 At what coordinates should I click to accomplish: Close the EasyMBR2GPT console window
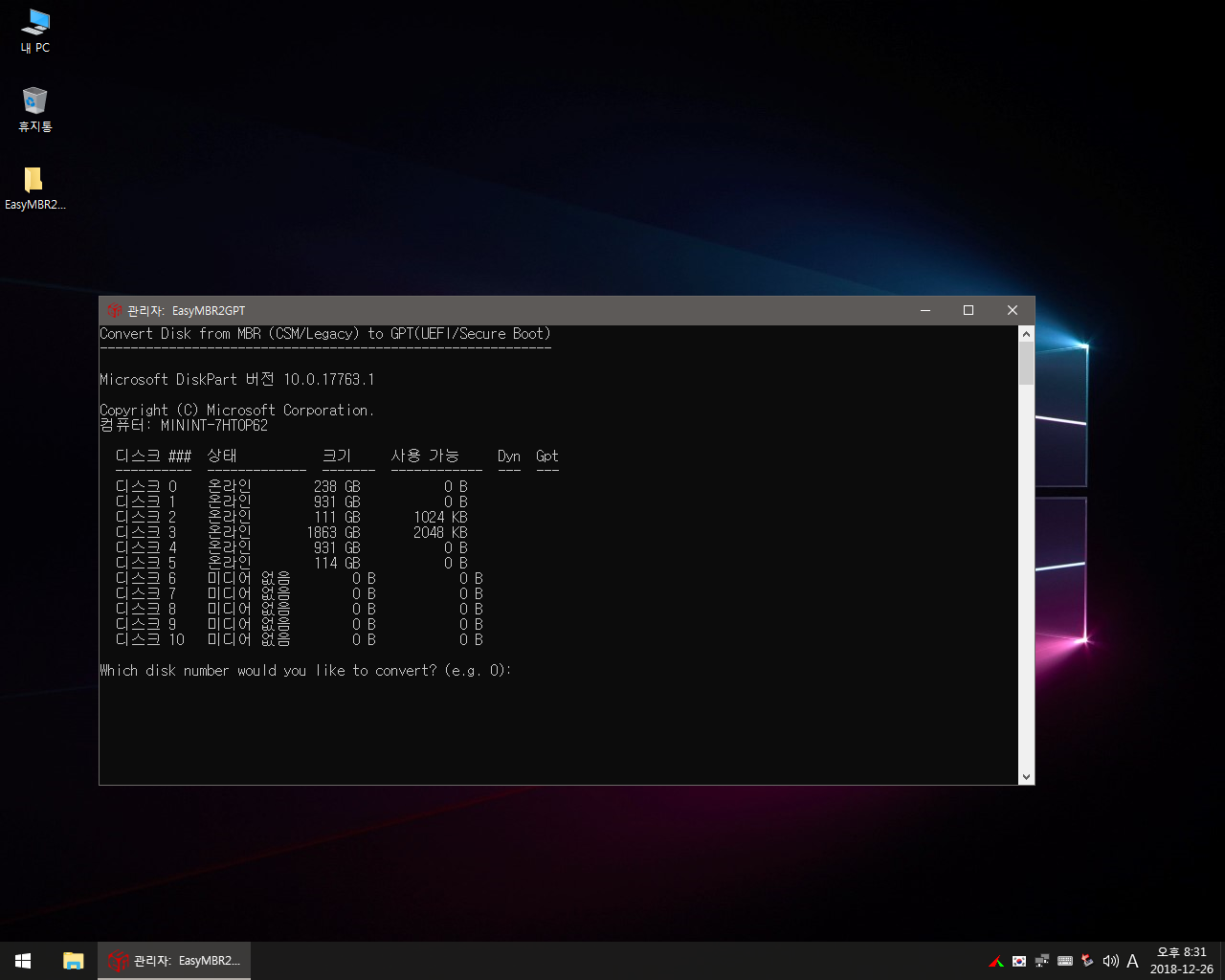point(1013,310)
